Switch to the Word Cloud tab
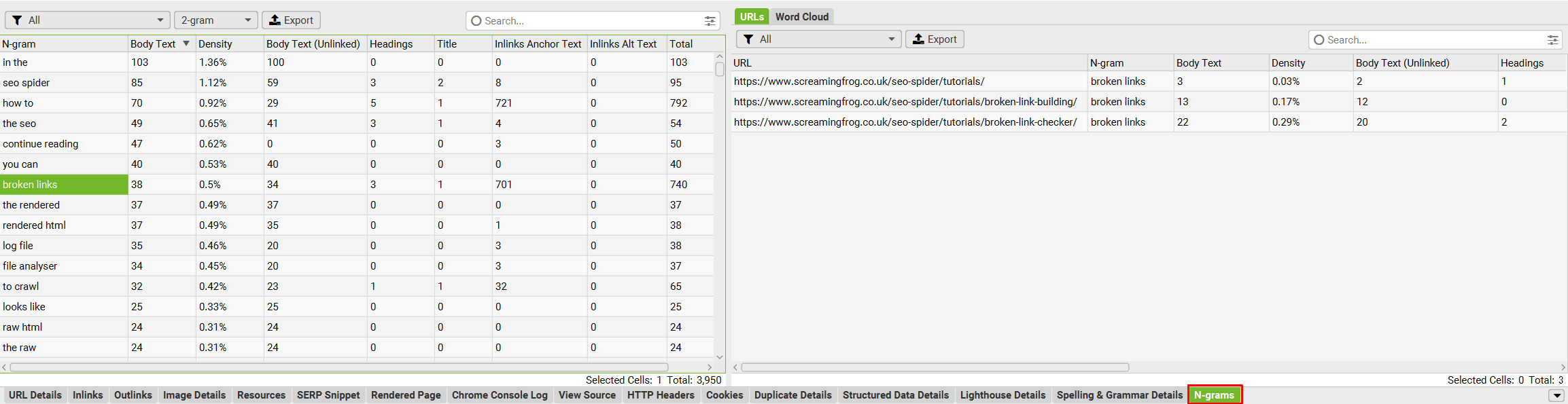Viewport: 1568px width, 404px height. [802, 17]
